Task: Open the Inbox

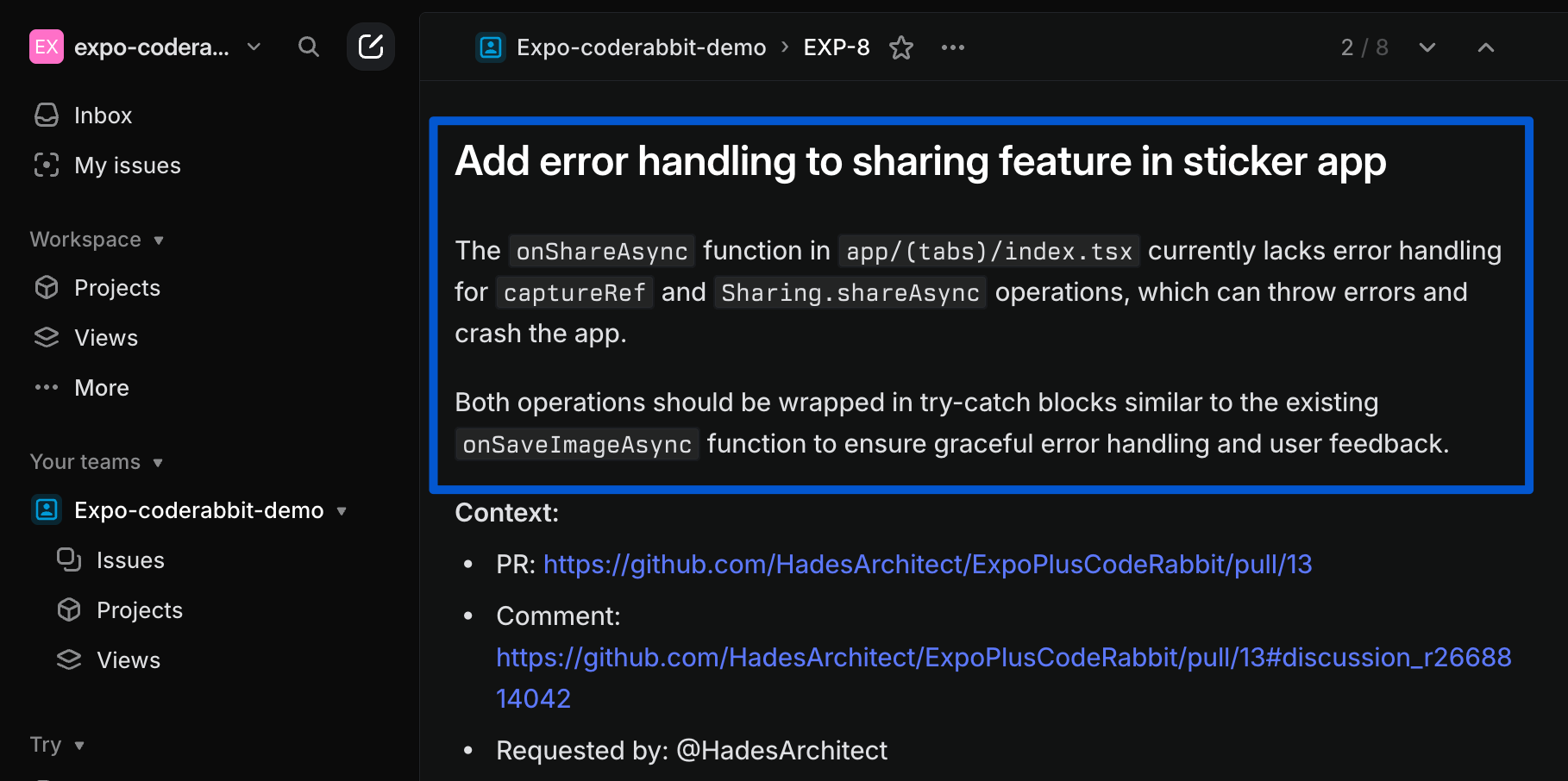Action: tap(103, 115)
